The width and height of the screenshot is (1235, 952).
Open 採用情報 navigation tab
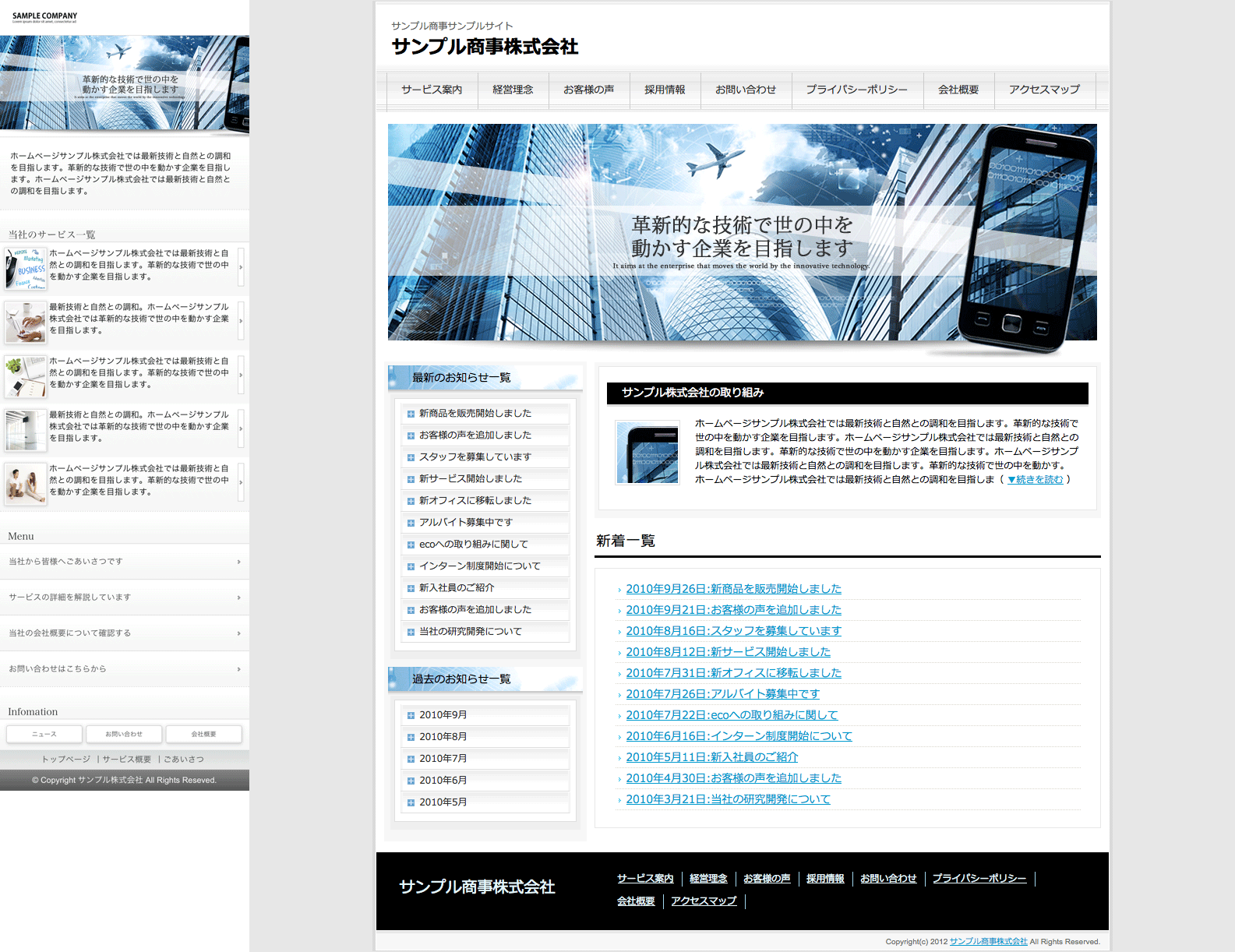[x=665, y=90]
